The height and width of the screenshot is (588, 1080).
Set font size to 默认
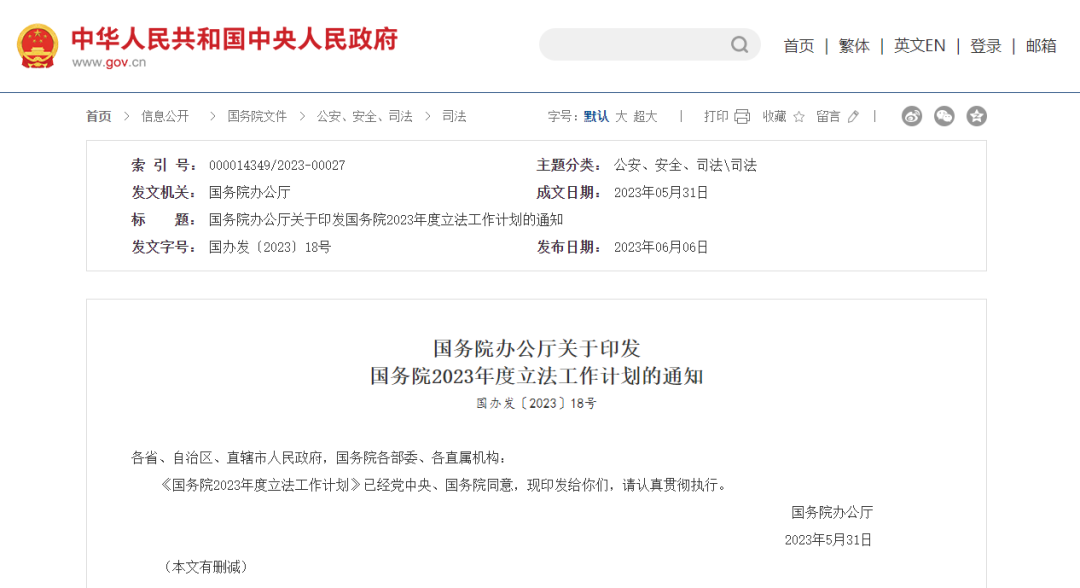[596, 116]
